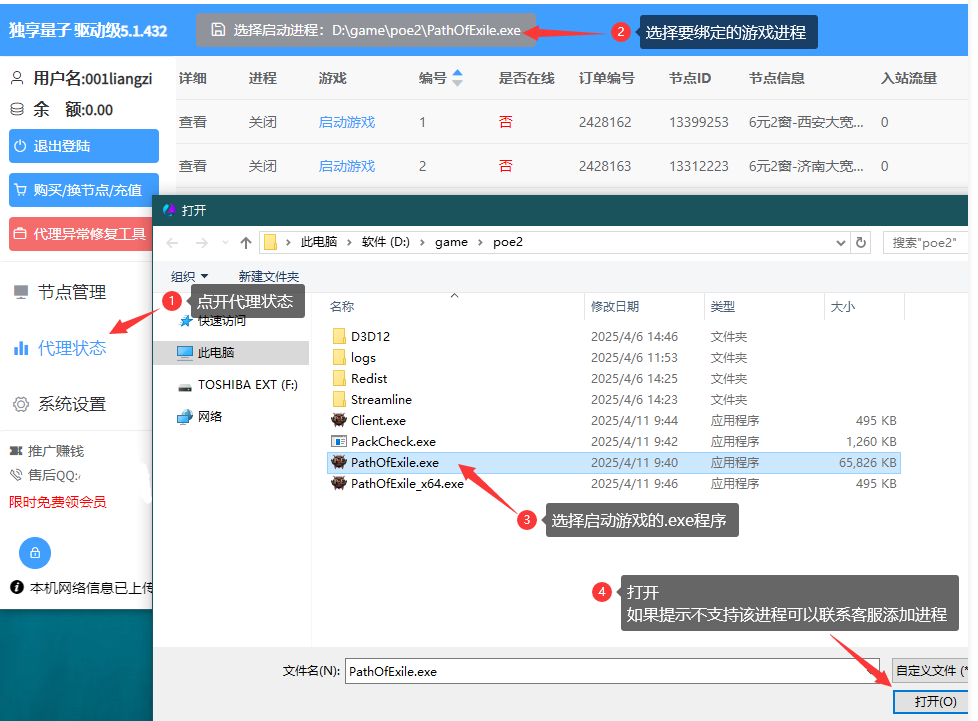Expand chevron after game in breadcrumb
The height and width of the screenshot is (721, 978).
(x=480, y=242)
